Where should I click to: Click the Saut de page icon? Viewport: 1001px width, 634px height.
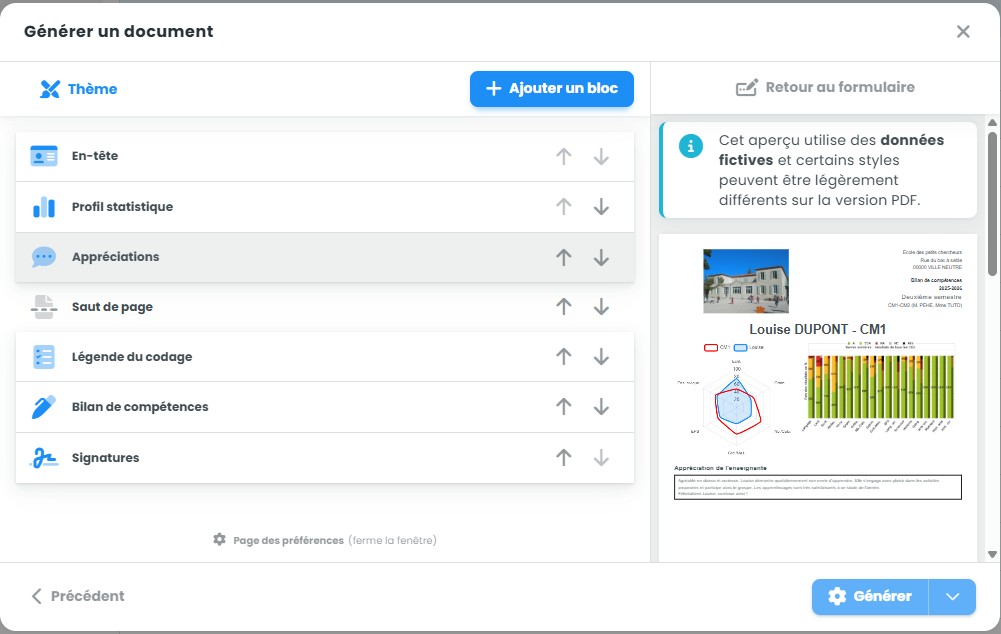click(44, 307)
